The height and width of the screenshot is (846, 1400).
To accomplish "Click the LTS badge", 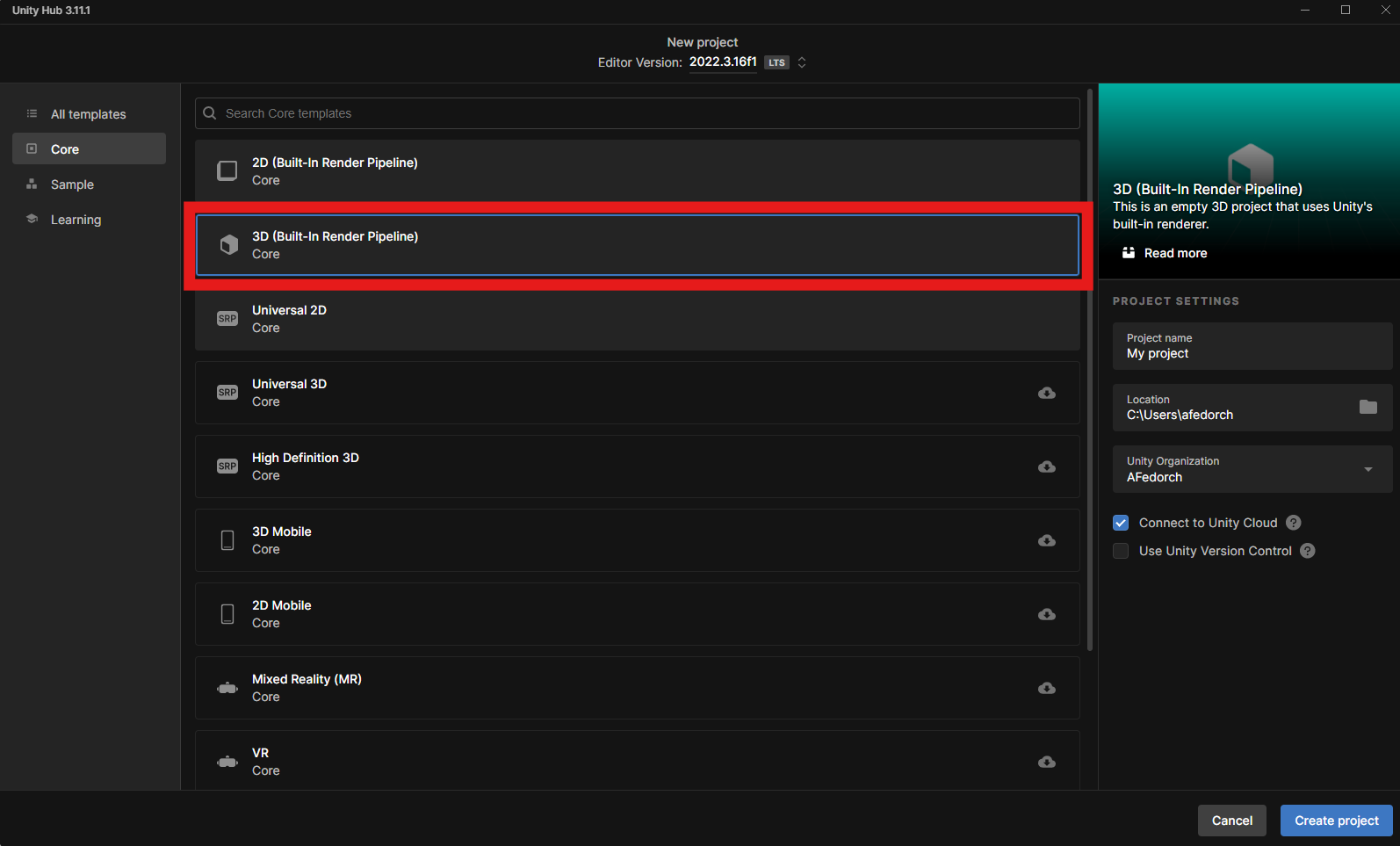I will 776,62.
